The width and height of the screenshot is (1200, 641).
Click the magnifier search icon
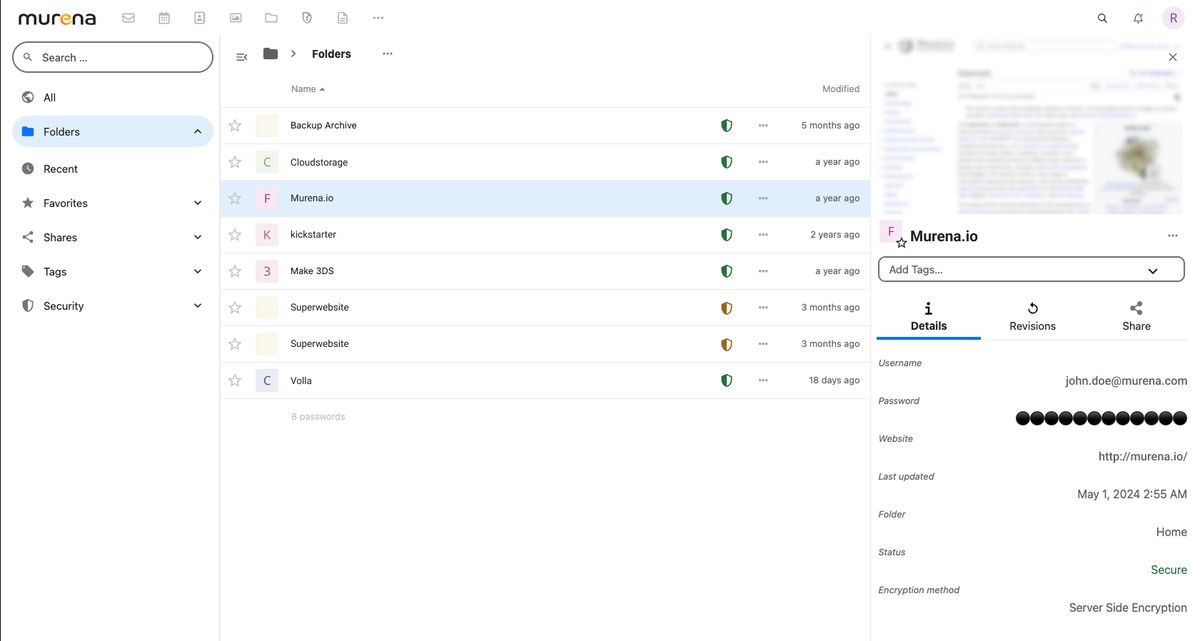point(1101,17)
